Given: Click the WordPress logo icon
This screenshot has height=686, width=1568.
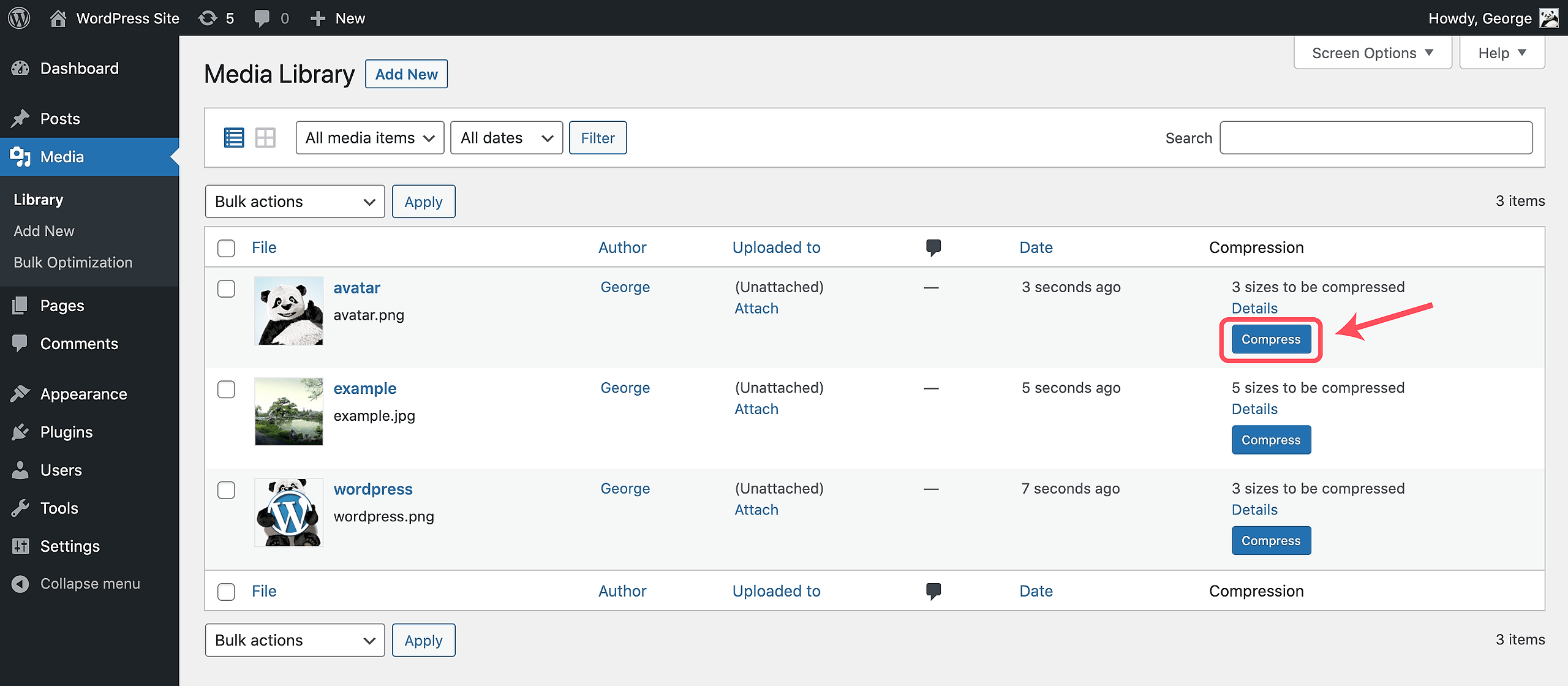Looking at the screenshot, I should pyautogui.click(x=19, y=18).
